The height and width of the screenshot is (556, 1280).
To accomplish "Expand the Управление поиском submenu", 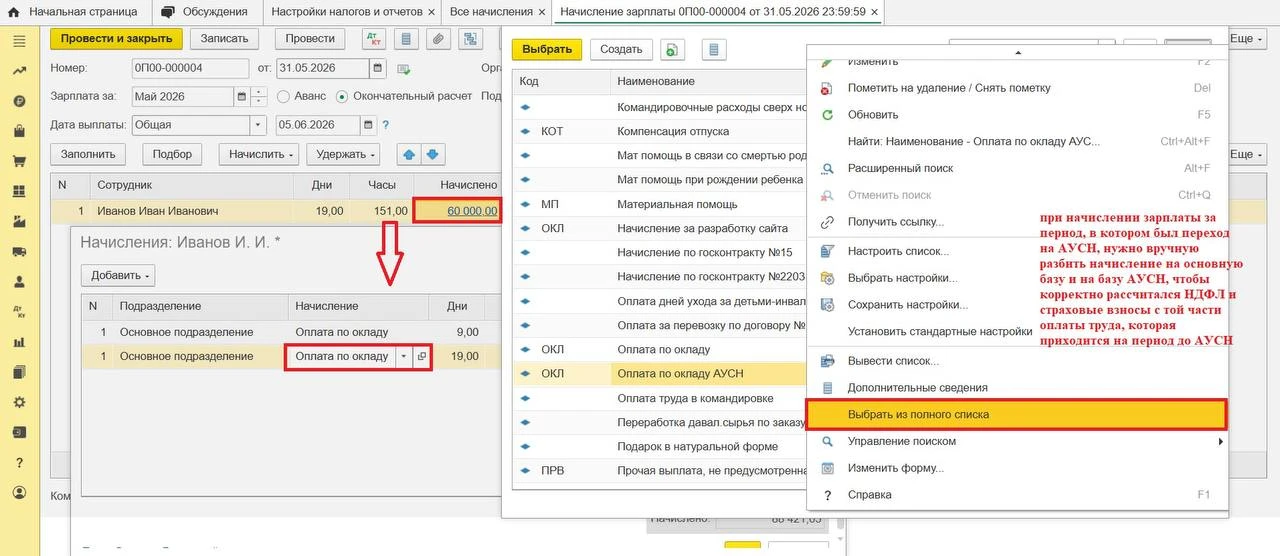I will [x=1016, y=441].
